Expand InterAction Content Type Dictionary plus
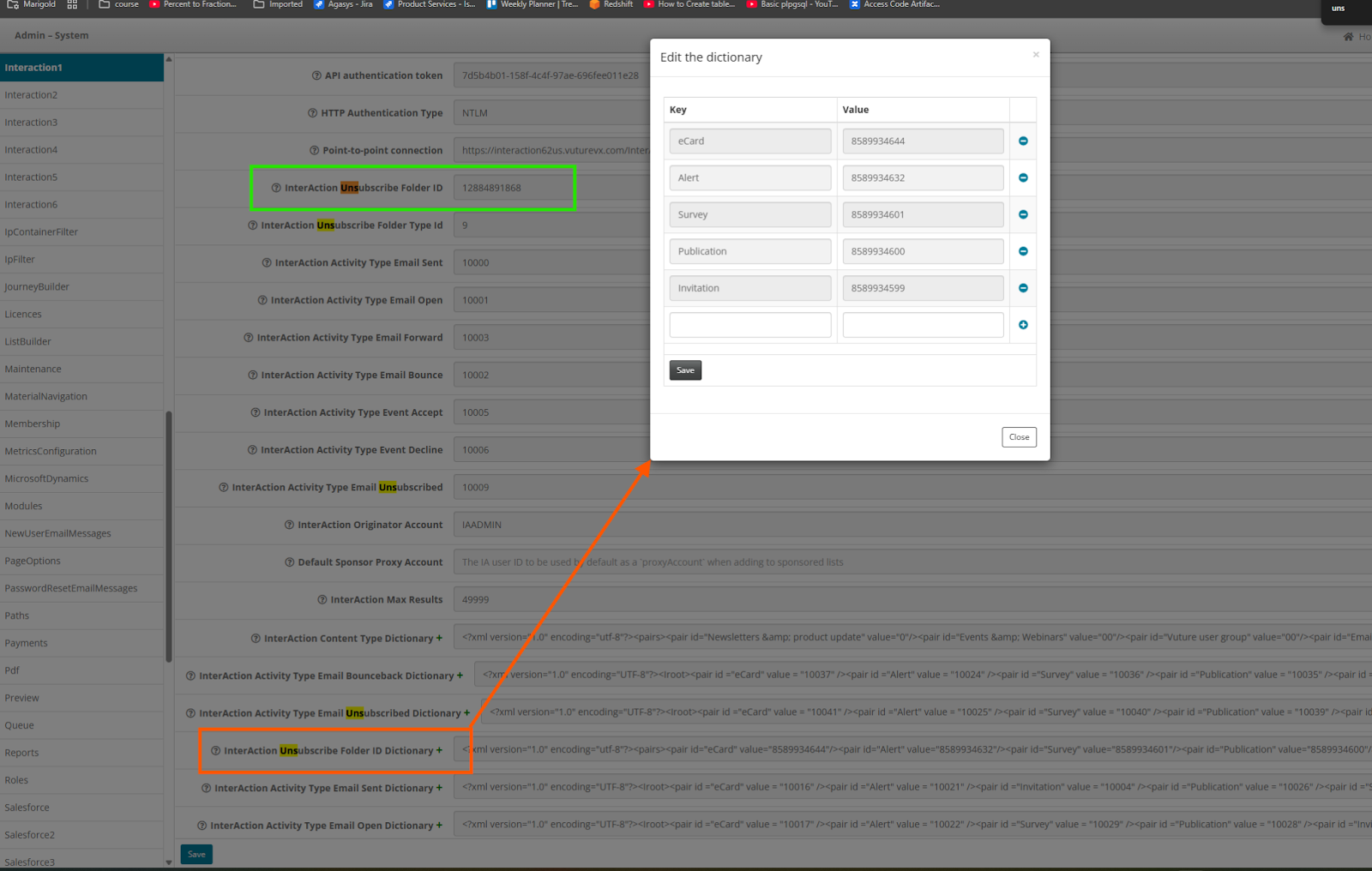 [440, 638]
